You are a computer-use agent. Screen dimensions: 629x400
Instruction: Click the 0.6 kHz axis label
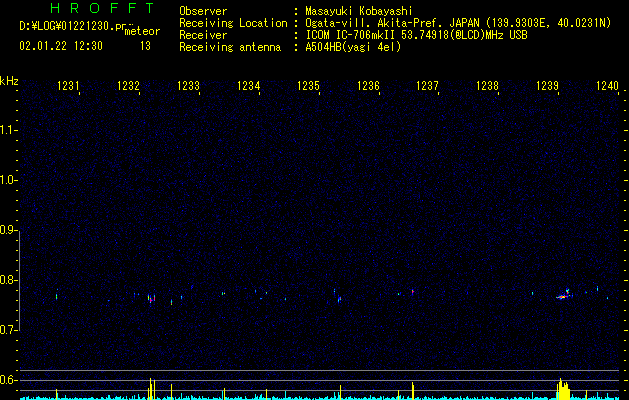click(x=8, y=380)
